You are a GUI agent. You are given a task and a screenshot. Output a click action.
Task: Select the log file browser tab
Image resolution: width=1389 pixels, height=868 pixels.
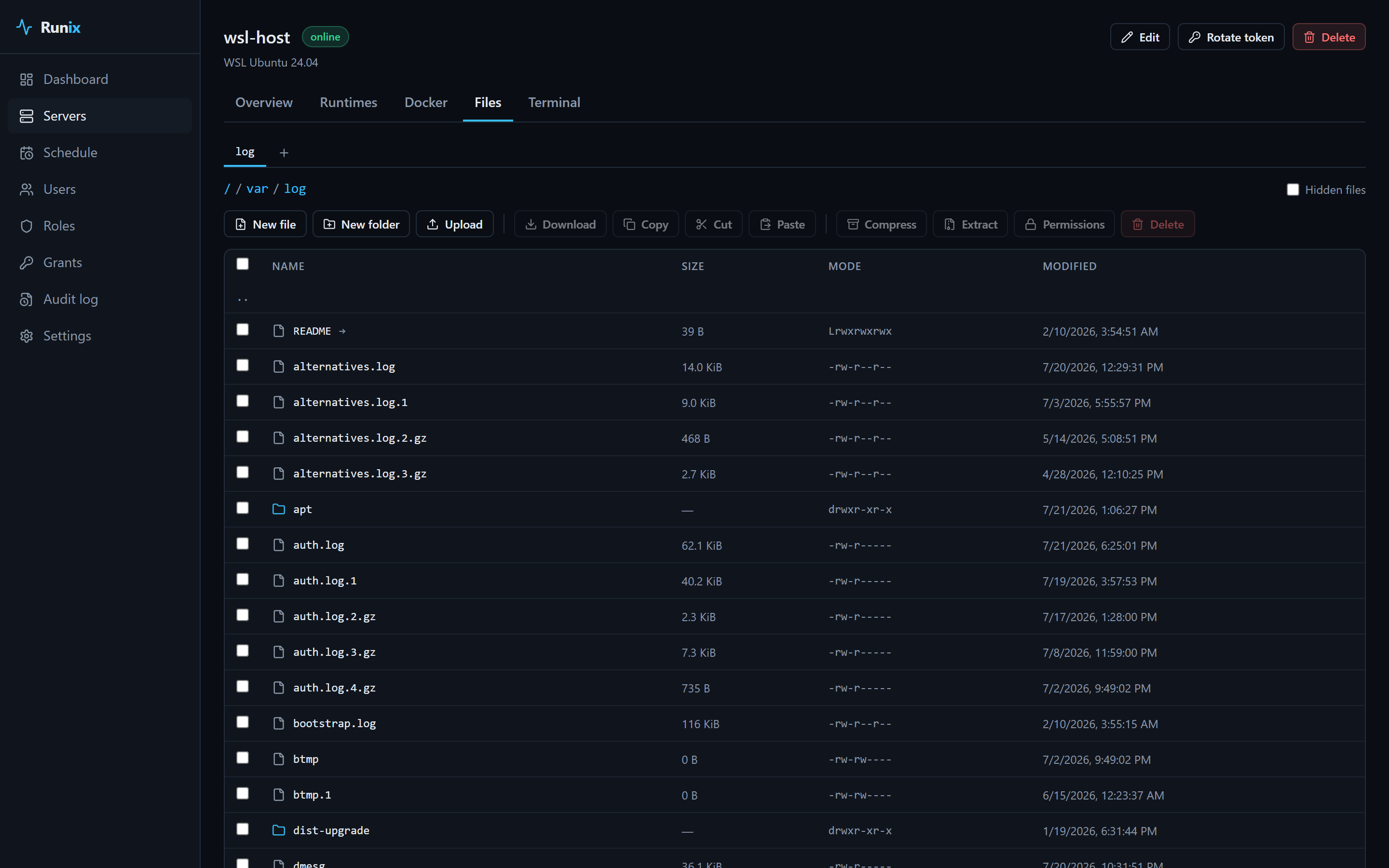pyautogui.click(x=245, y=152)
